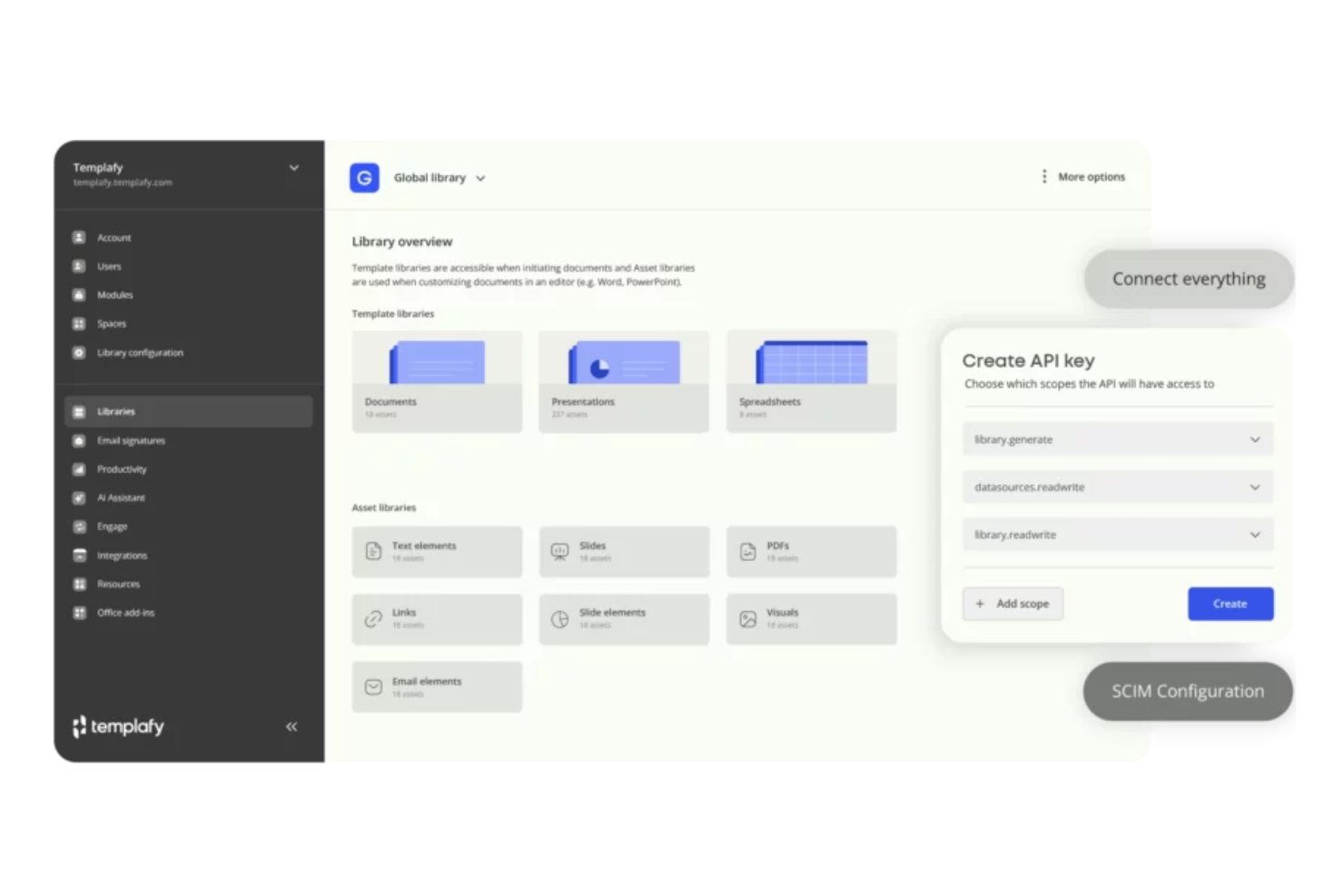This screenshot has height=896, width=1344.
Task: Open the Account icon in the sidebar
Action: click(x=79, y=237)
